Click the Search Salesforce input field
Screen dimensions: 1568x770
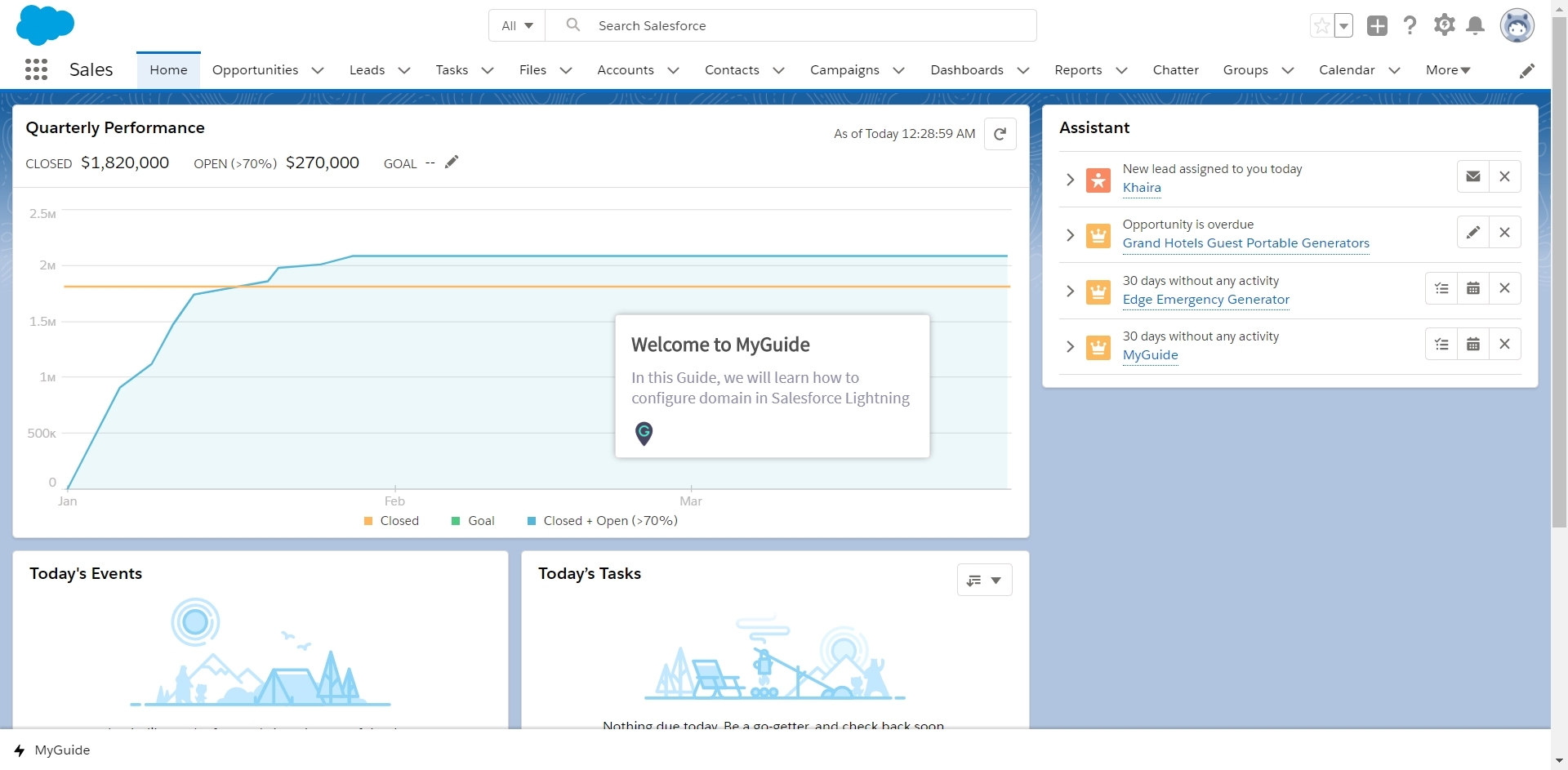(x=791, y=25)
